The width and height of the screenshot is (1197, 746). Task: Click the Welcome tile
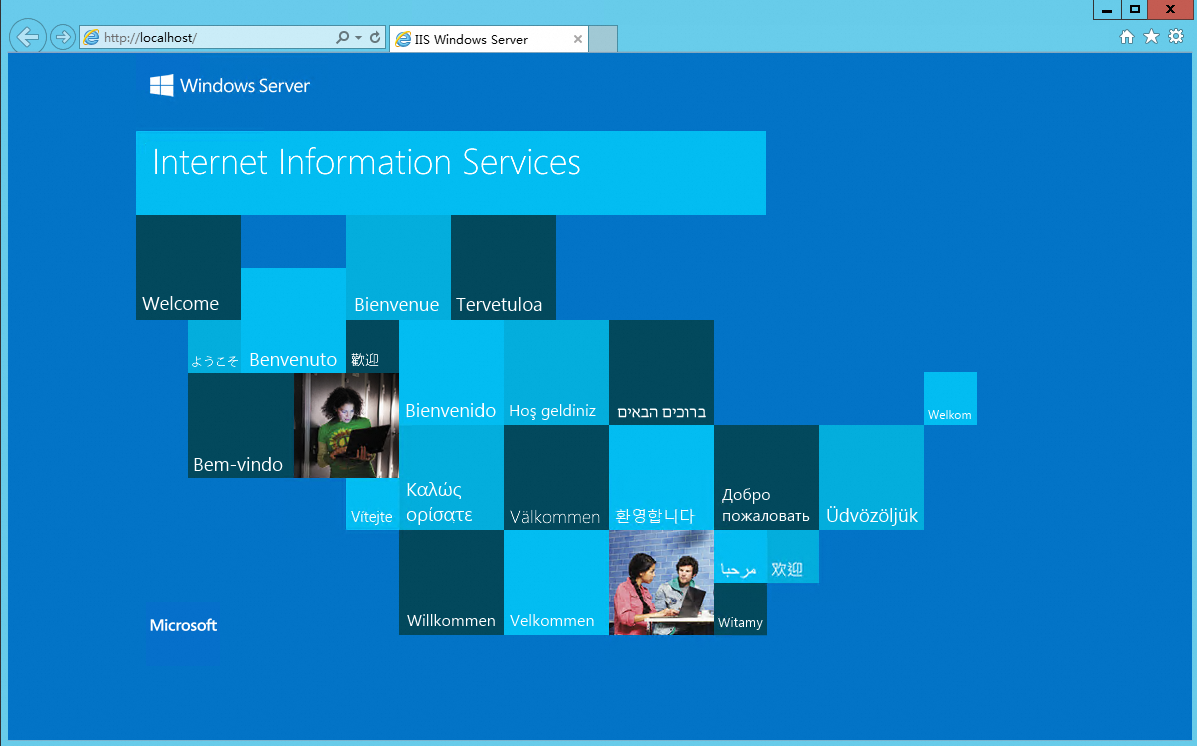[x=189, y=267]
